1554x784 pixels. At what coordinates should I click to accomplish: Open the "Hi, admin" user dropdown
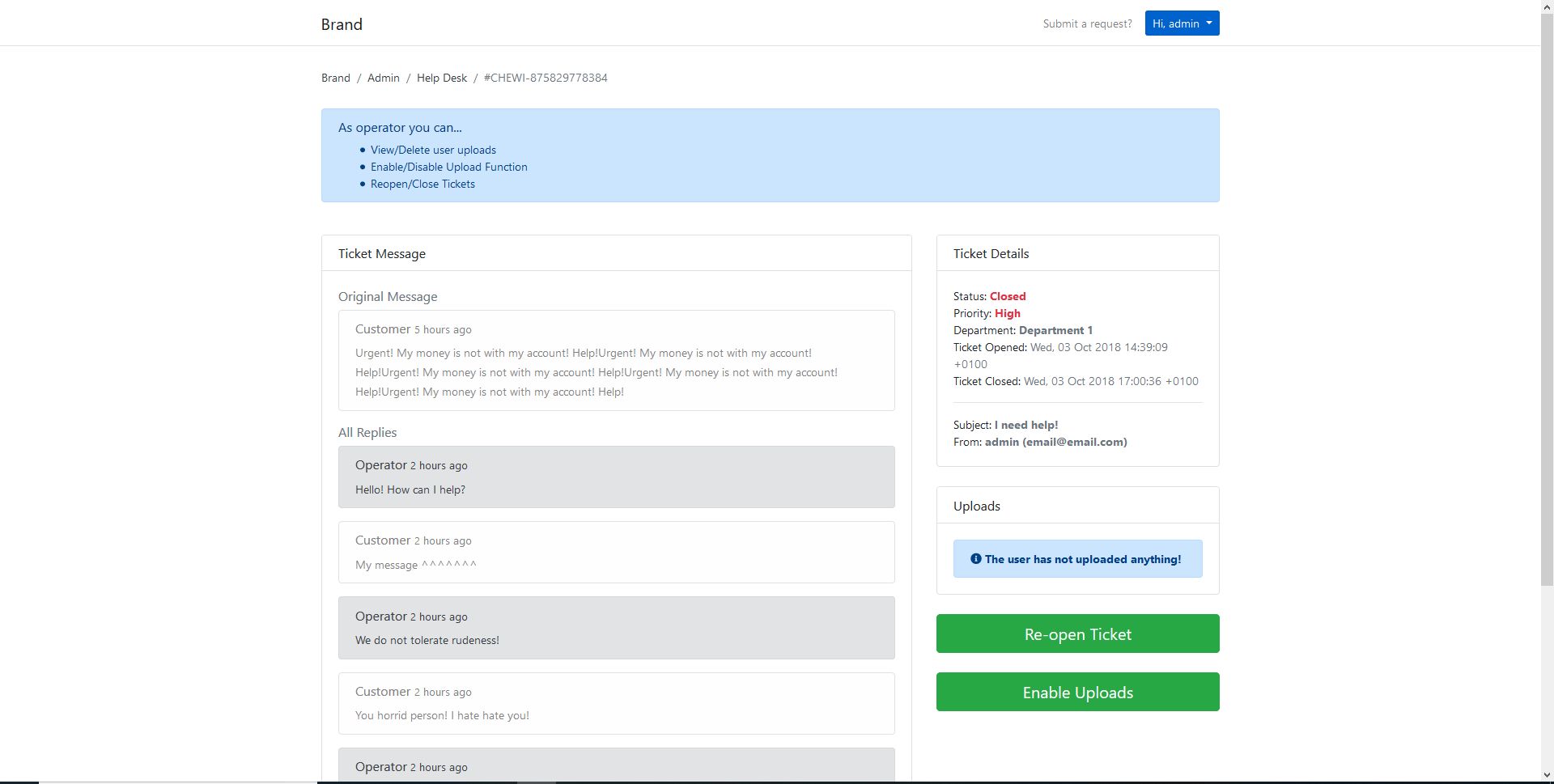tap(1182, 23)
